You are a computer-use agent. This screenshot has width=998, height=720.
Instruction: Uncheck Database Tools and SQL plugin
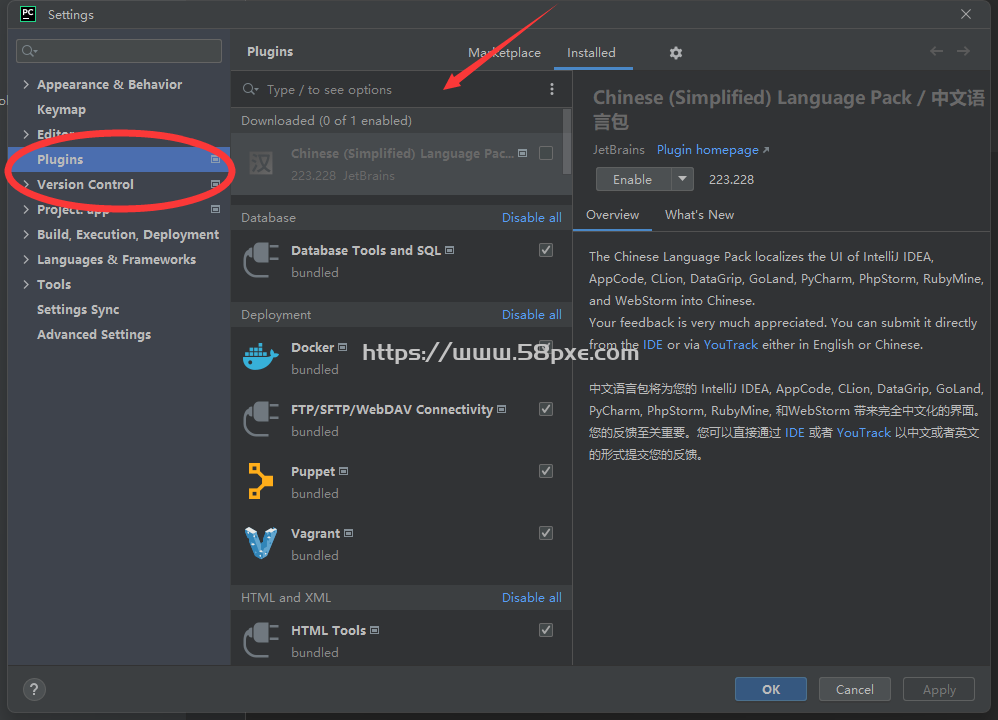[x=545, y=250]
